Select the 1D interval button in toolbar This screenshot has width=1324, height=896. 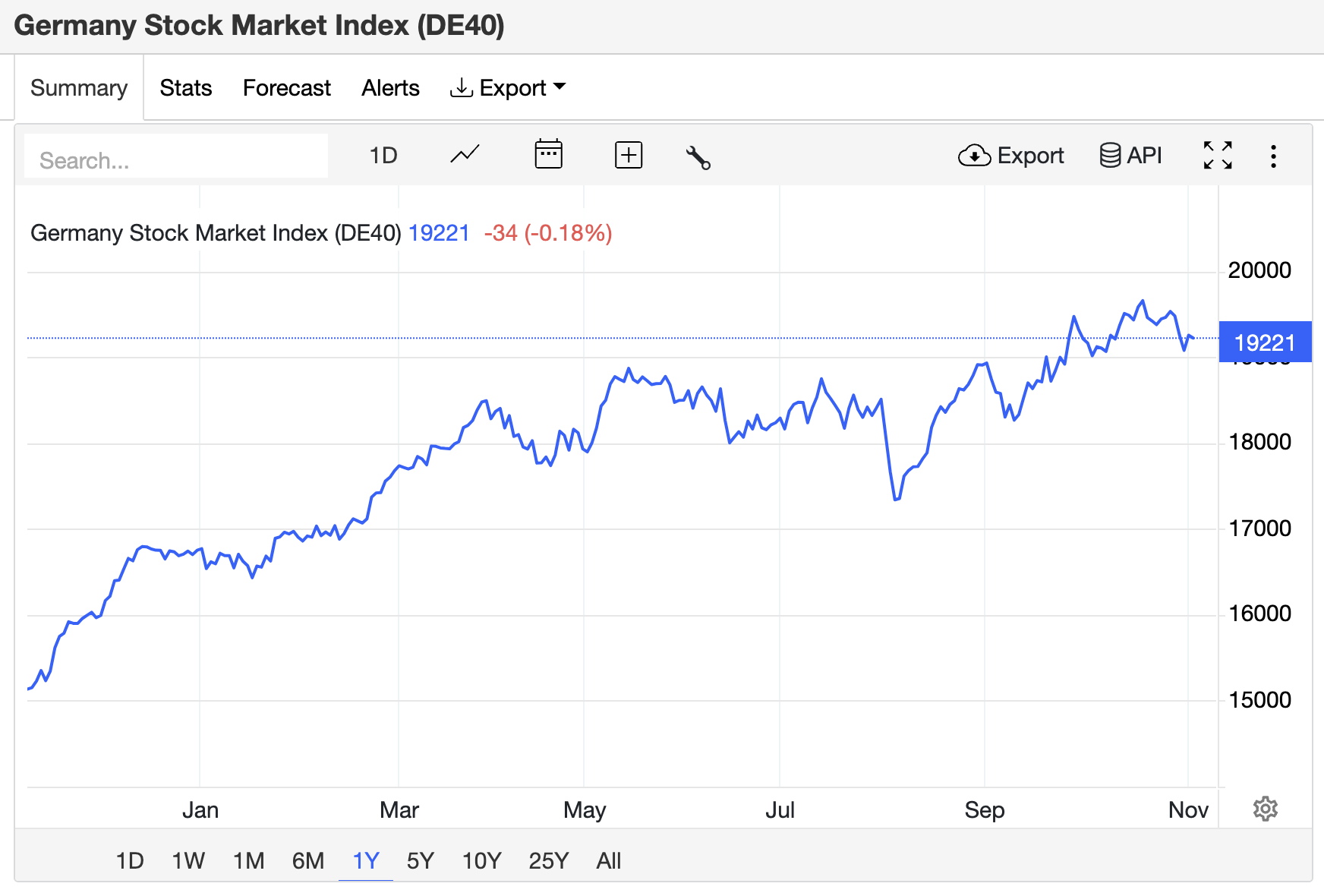(383, 156)
